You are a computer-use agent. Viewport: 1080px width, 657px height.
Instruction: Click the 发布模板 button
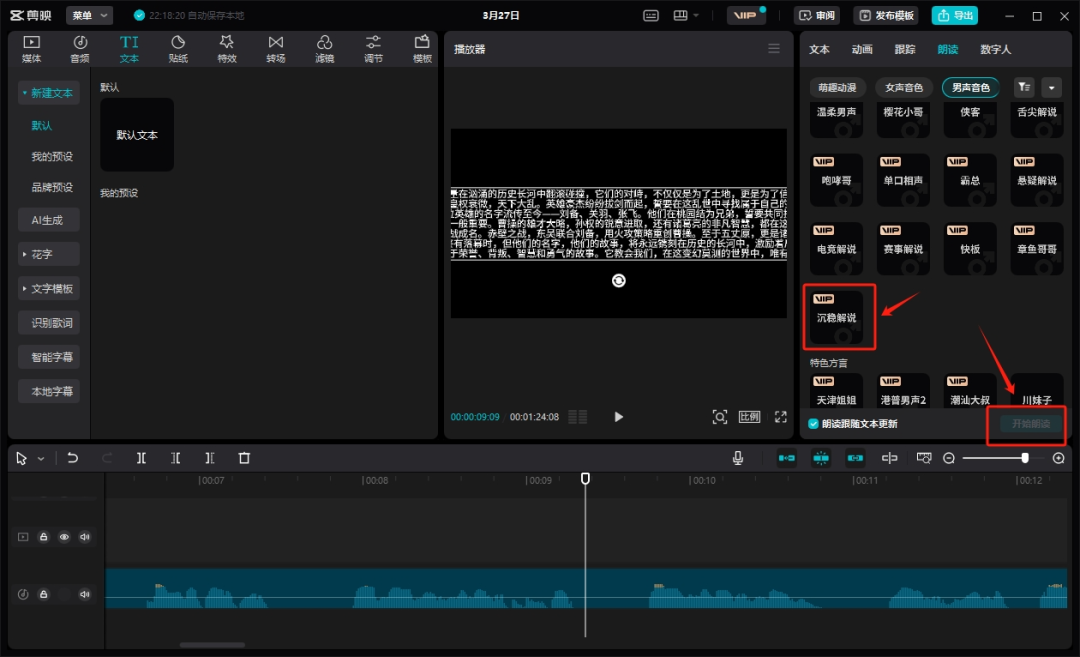pos(886,15)
